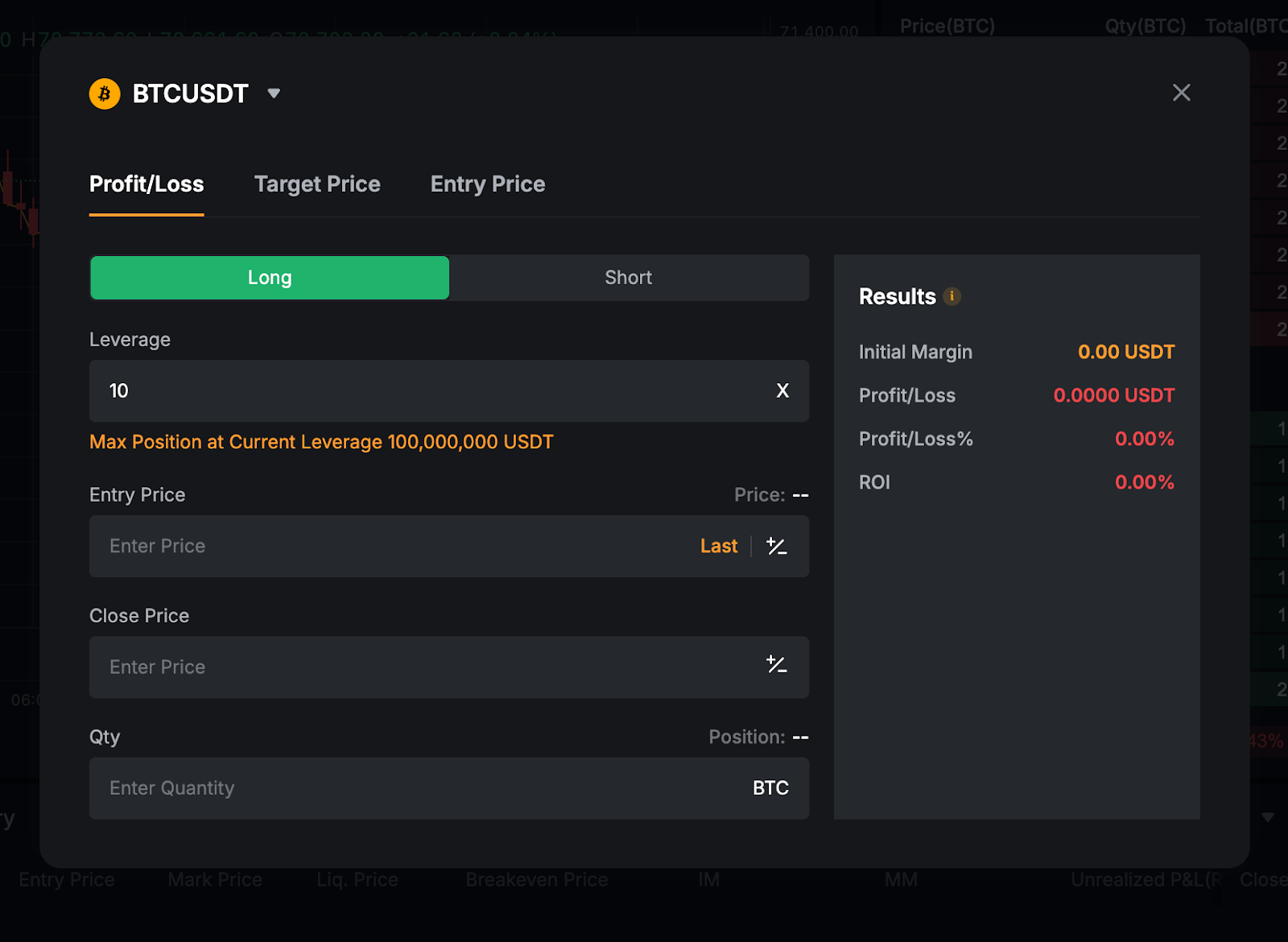Viewport: 1288px width, 942px height.
Task: Click the Results info icon
Action: point(952,296)
